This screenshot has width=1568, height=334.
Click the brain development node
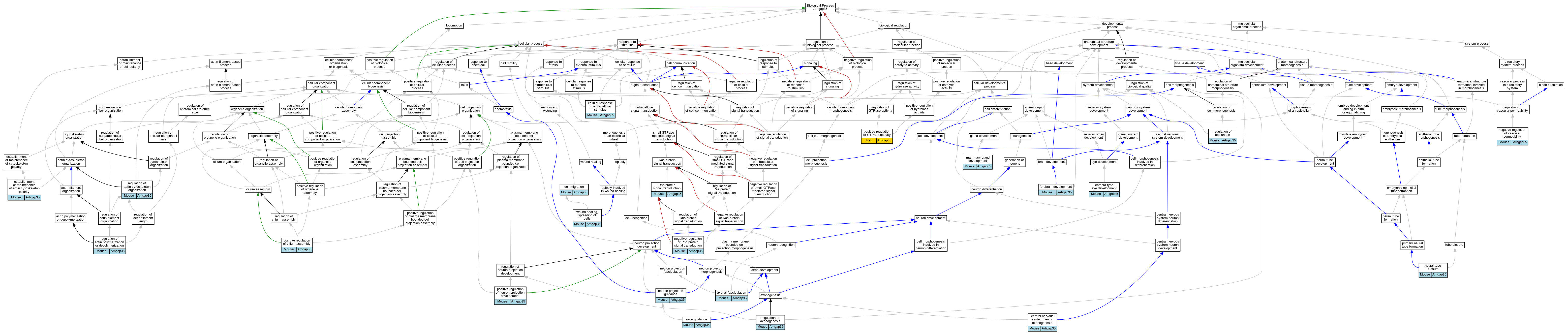[1051, 162]
